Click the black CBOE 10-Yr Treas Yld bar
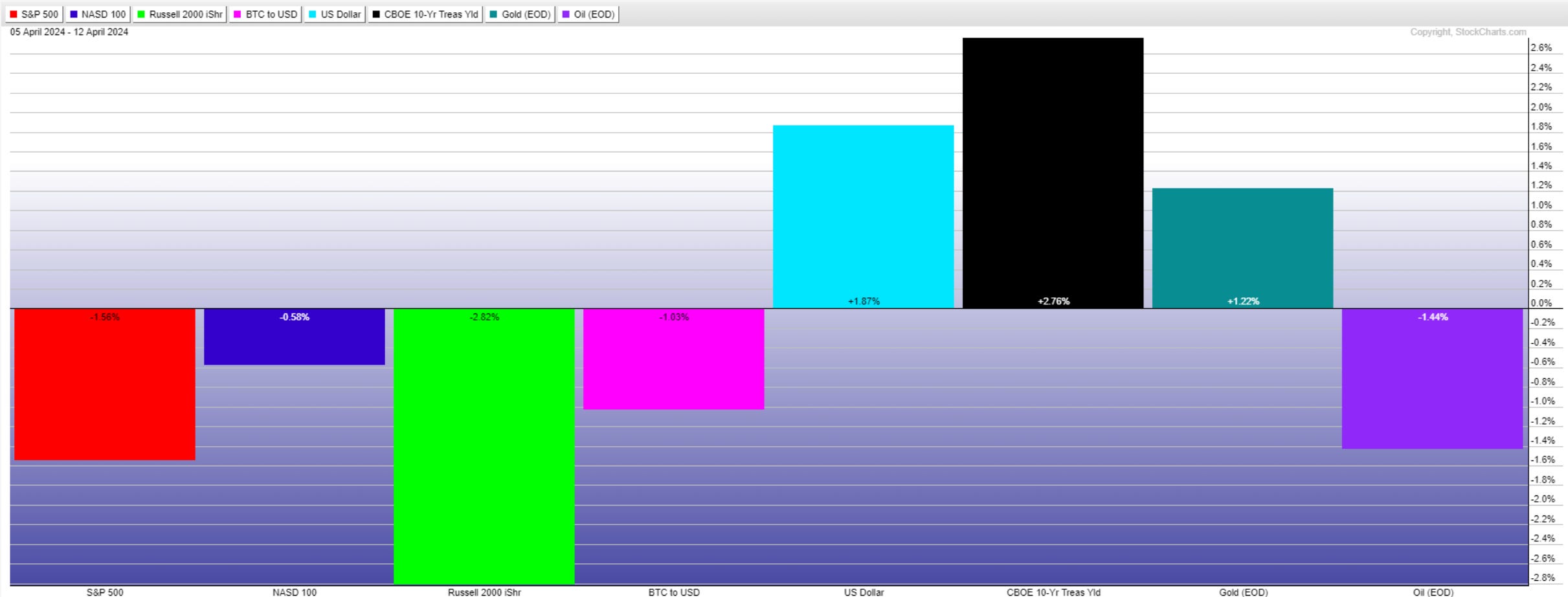 pyautogui.click(x=1053, y=173)
